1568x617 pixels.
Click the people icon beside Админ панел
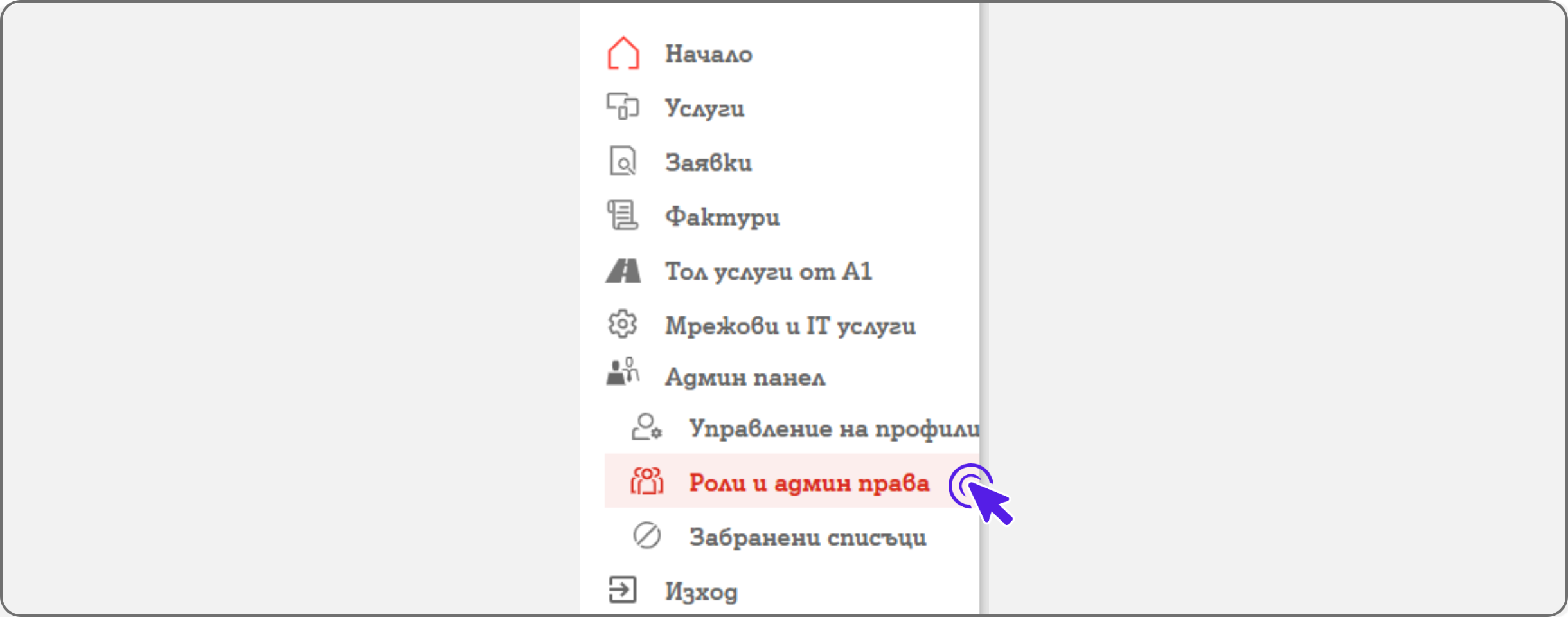pyautogui.click(x=622, y=373)
